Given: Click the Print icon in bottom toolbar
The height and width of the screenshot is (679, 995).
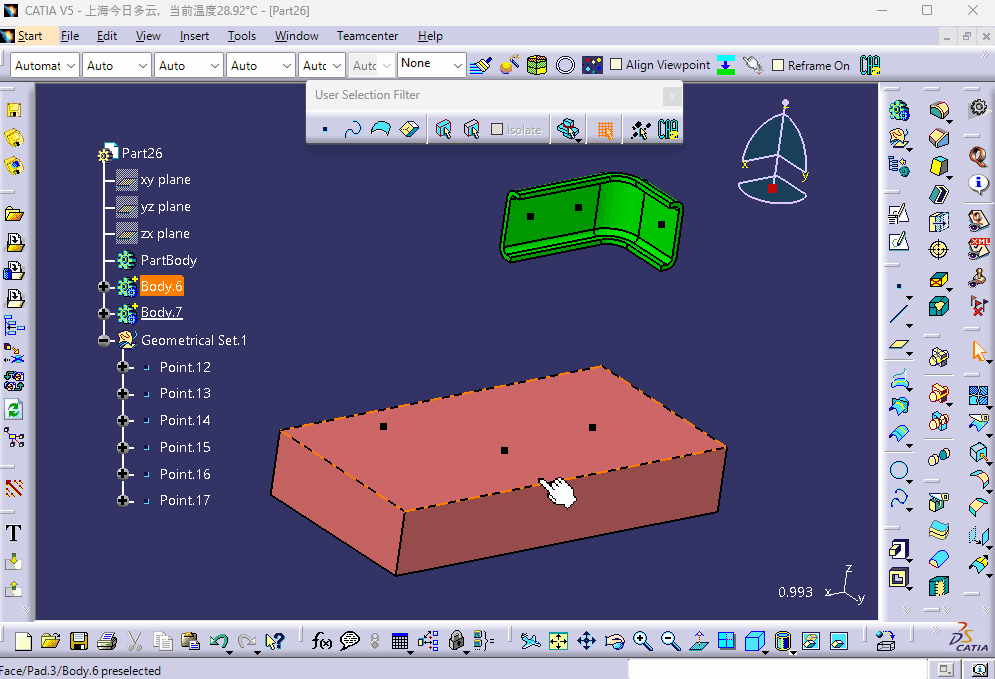Looking at the screenshot, I should (107, 642).
